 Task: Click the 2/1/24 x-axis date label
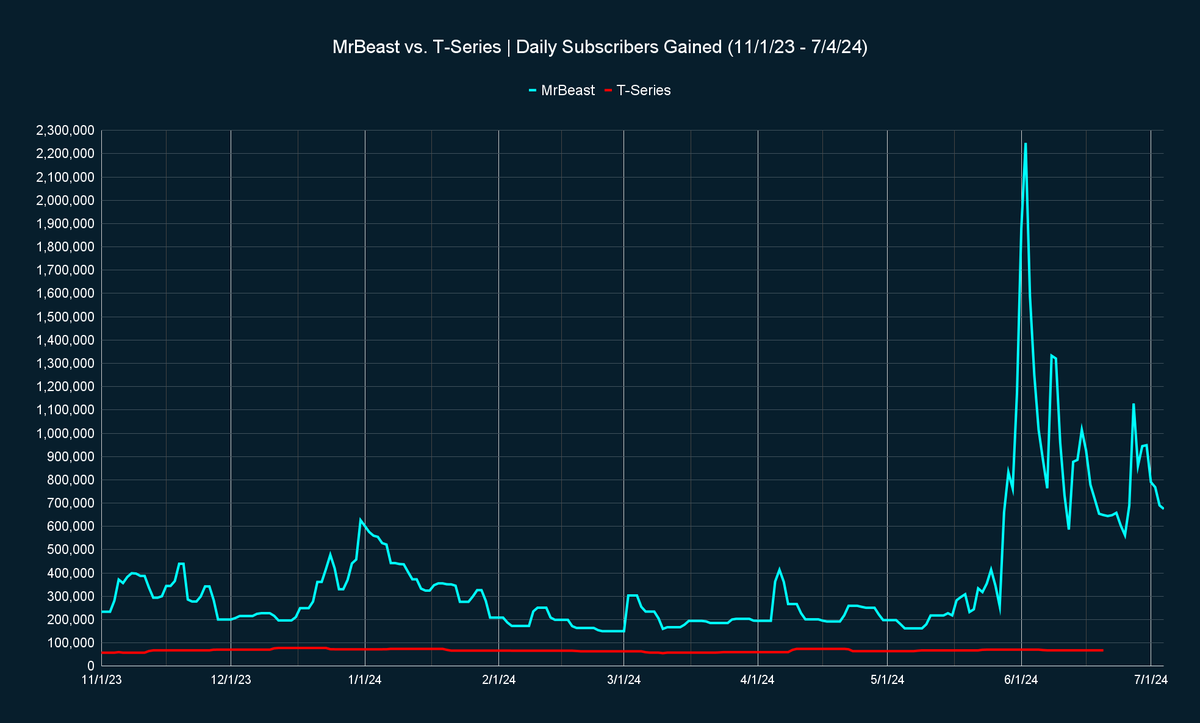pyautogui.click(x=498, y=681)
